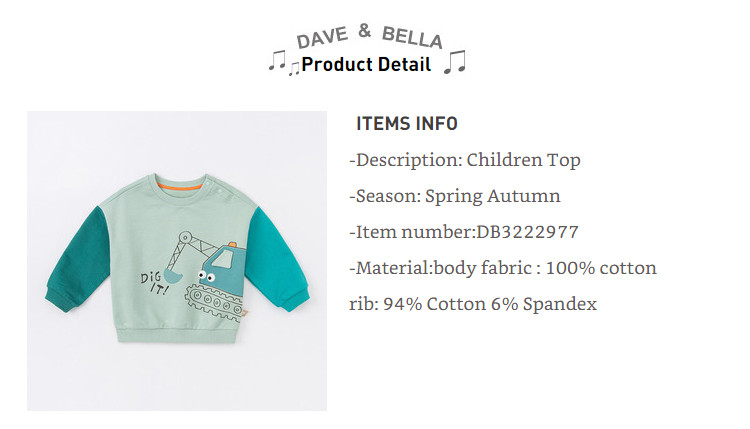This screenshot has height=429, width=750.
Task: Click the Season: Spring Autumn line
Action: pos(455,196)
